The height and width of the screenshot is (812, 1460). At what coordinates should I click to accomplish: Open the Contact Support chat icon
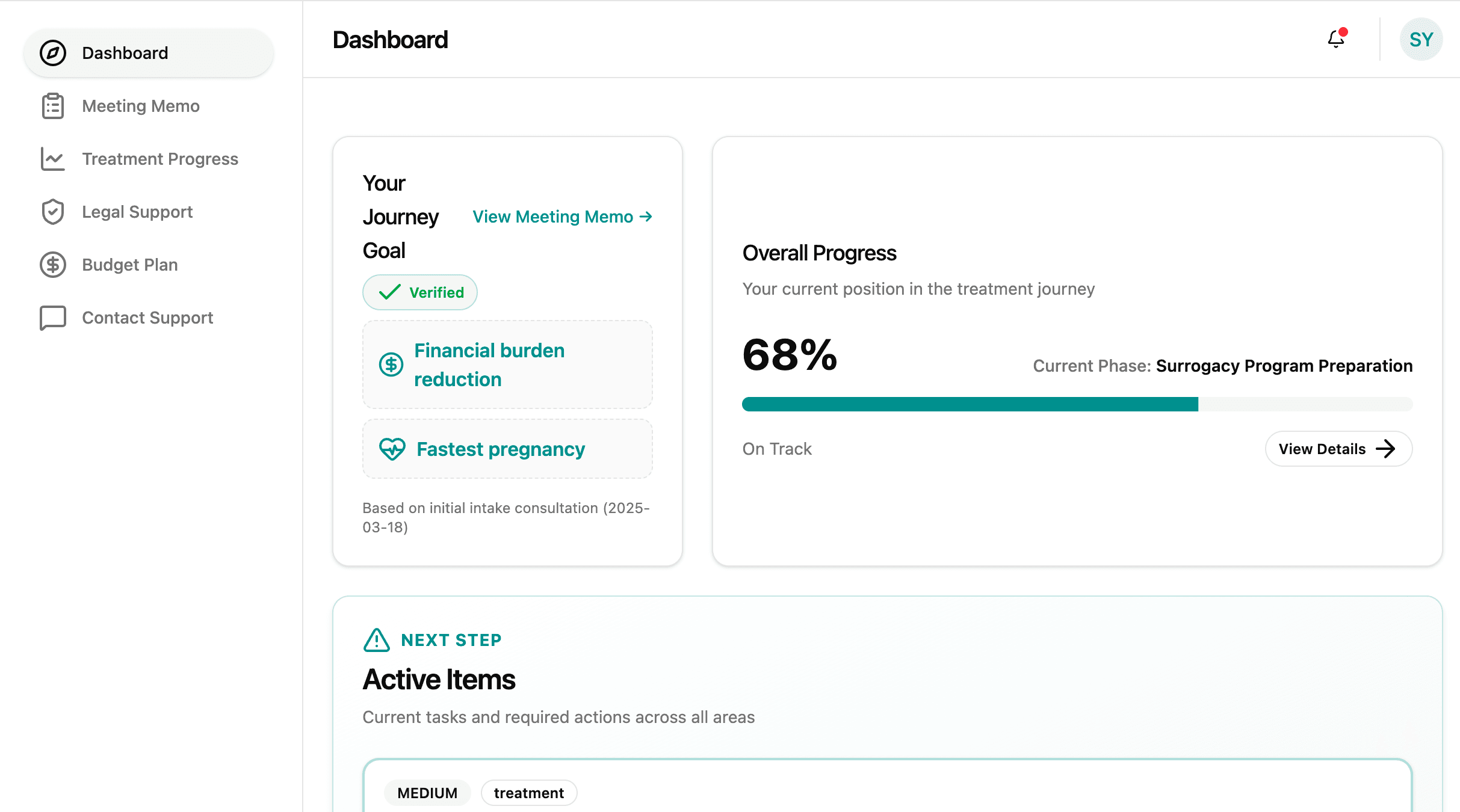click(53, 318)
